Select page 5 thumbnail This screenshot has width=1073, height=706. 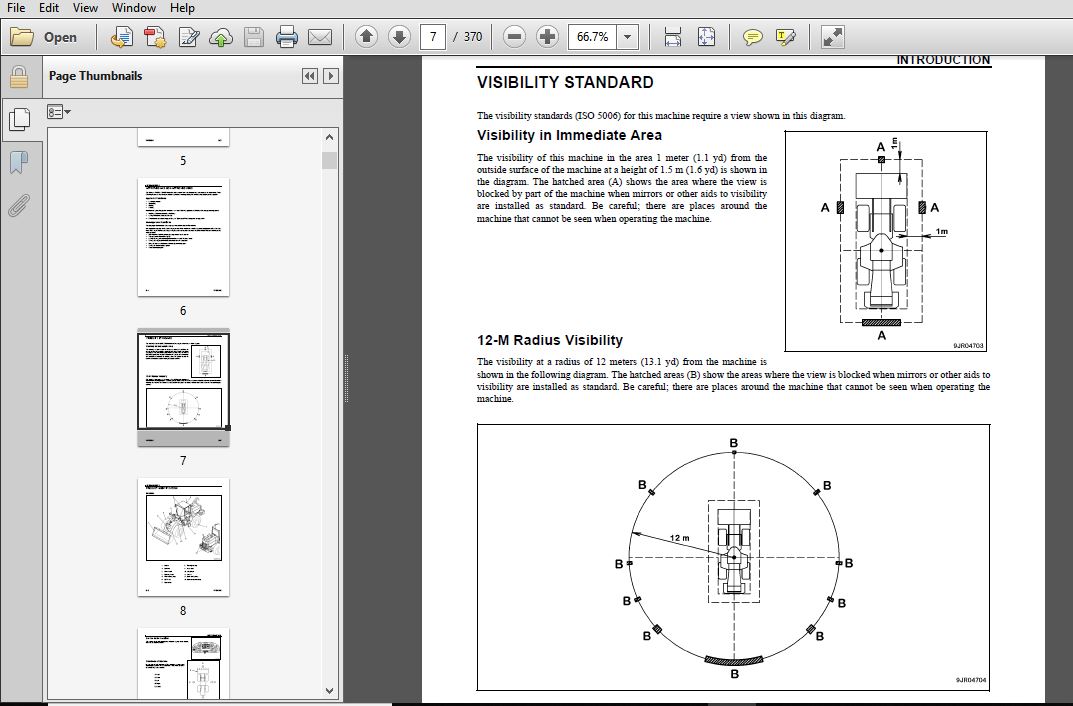tap(183, 137)
